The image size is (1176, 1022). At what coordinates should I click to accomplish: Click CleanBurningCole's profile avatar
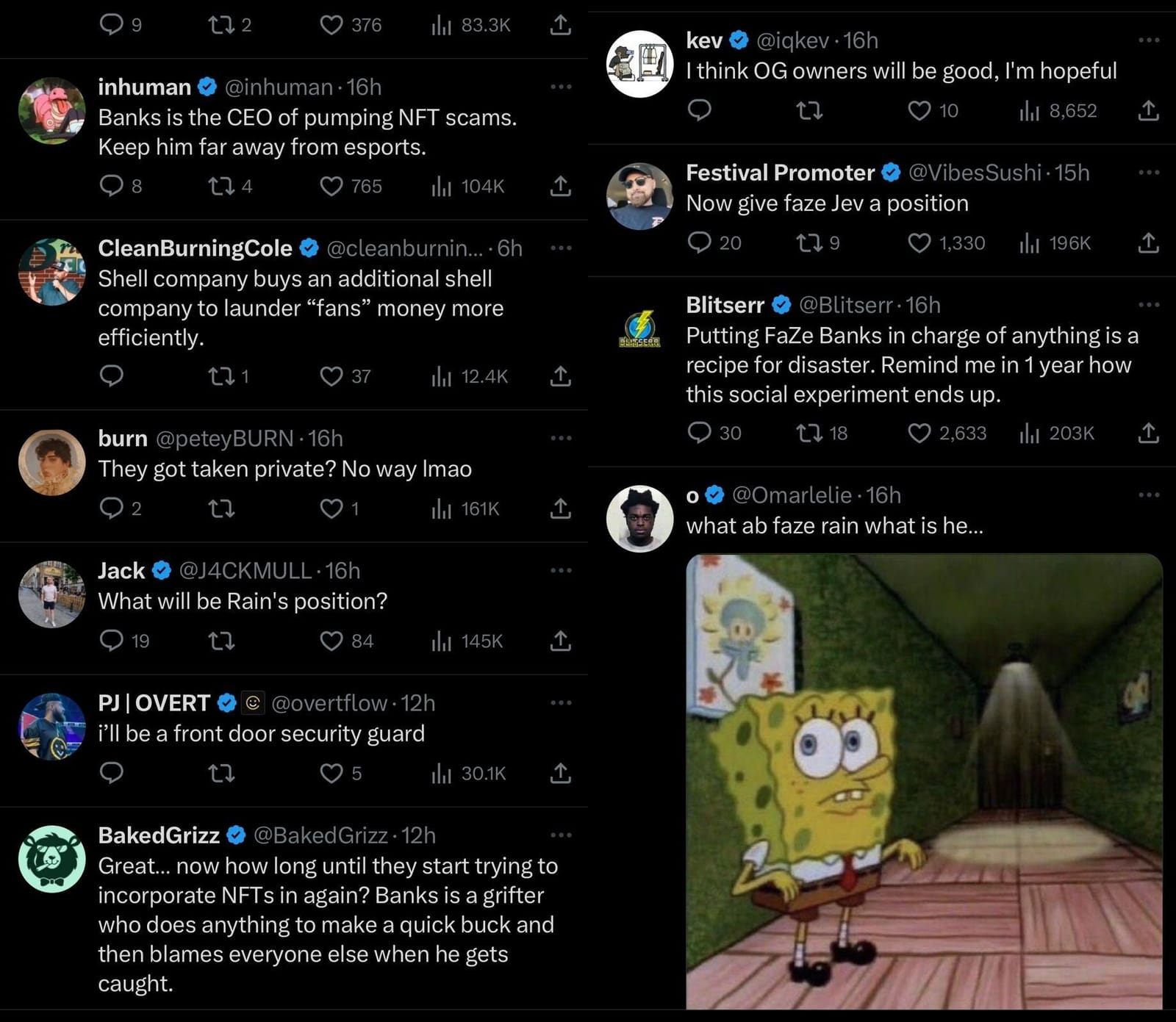click(x=51, y=271)
